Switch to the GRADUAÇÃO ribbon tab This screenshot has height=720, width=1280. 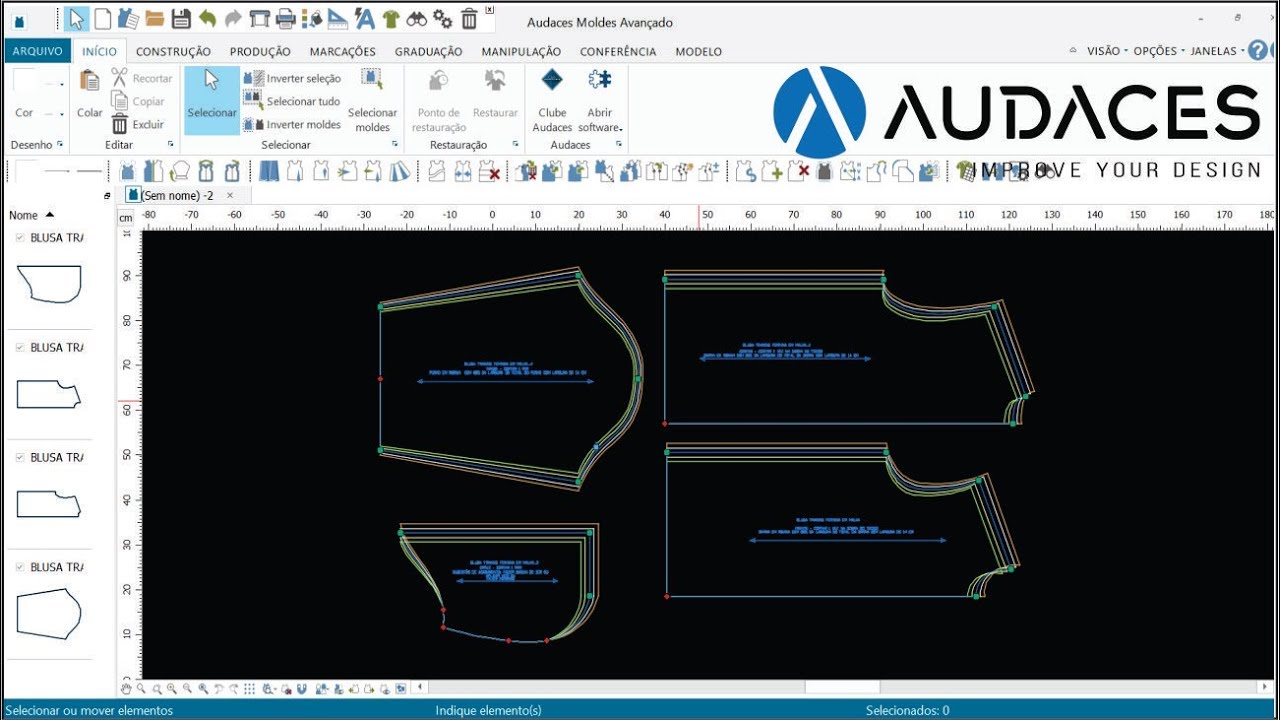pos(429,52)
